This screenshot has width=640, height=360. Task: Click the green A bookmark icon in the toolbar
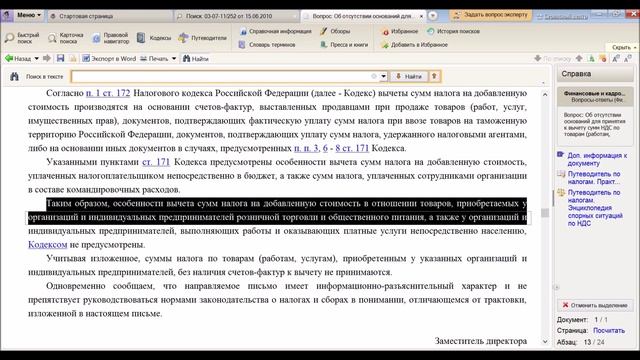click(x=591, y=59)
